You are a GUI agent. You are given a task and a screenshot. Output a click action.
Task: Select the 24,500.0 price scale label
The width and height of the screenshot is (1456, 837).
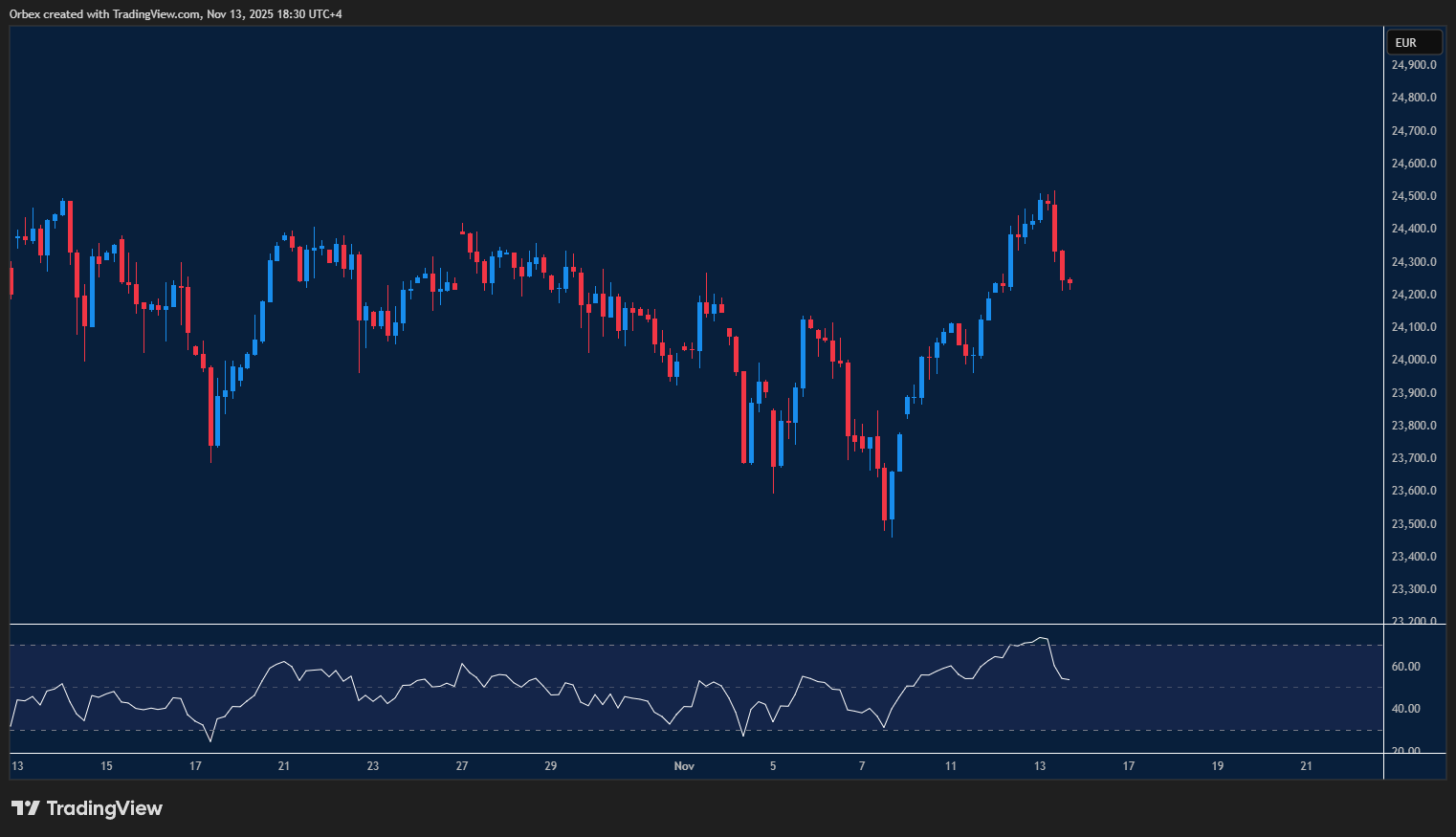(1413, 196)
